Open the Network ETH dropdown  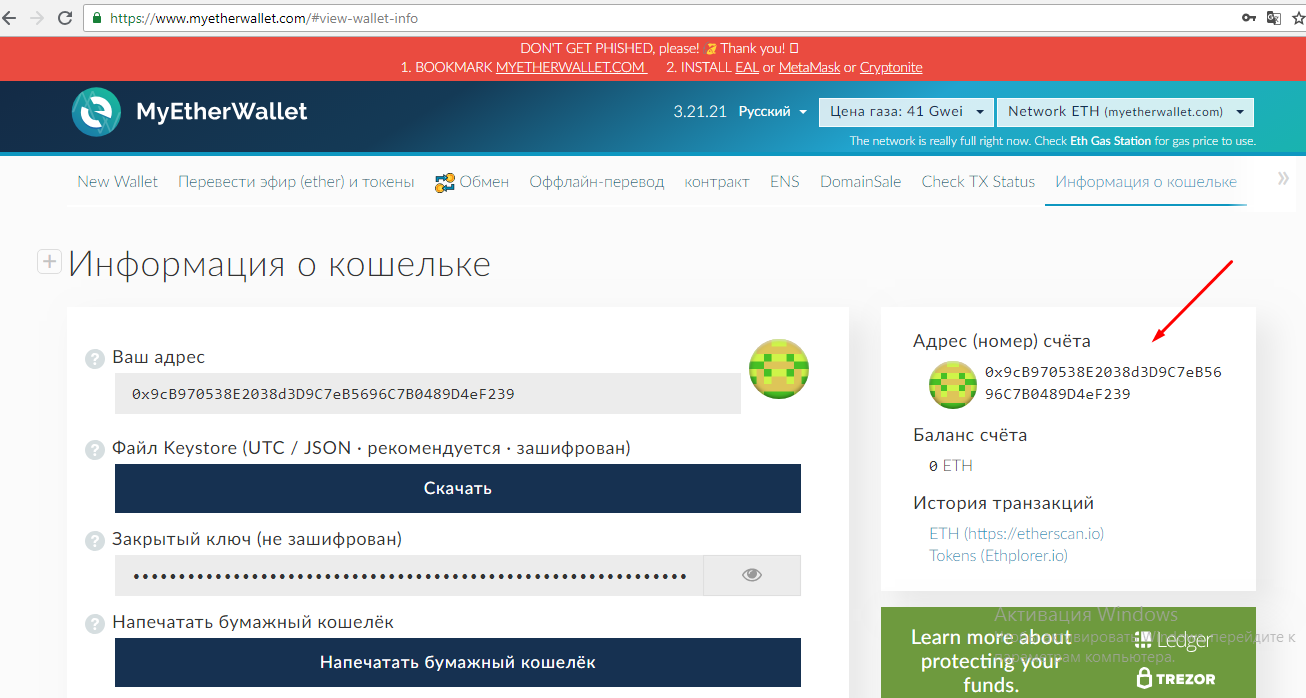click(x=1125, y=112)
